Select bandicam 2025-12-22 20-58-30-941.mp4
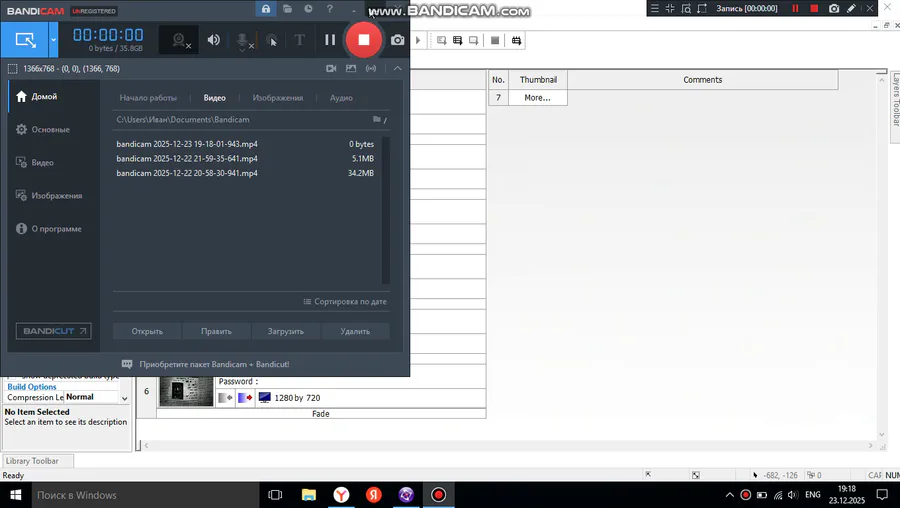 click(x=245, y=173)
